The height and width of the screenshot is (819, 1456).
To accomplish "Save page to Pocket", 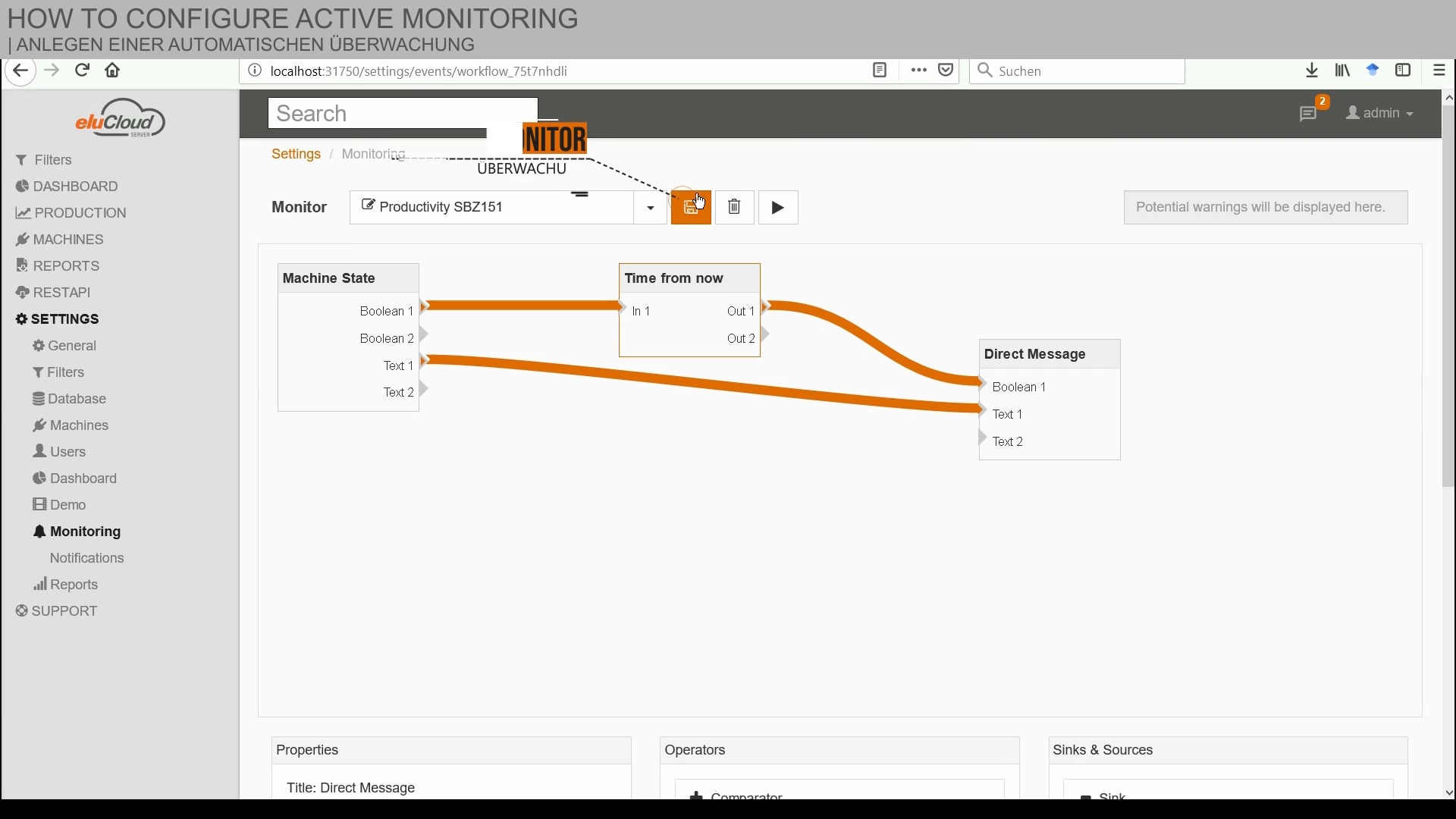I will coord(946,70).
